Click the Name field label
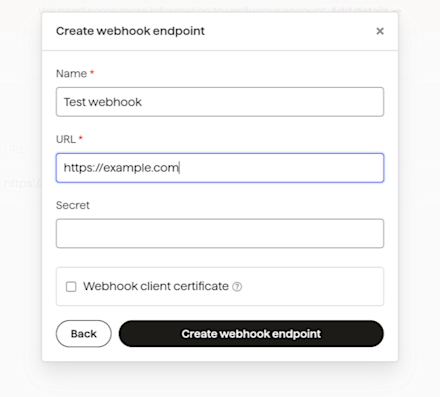 [x=71, y=73]
